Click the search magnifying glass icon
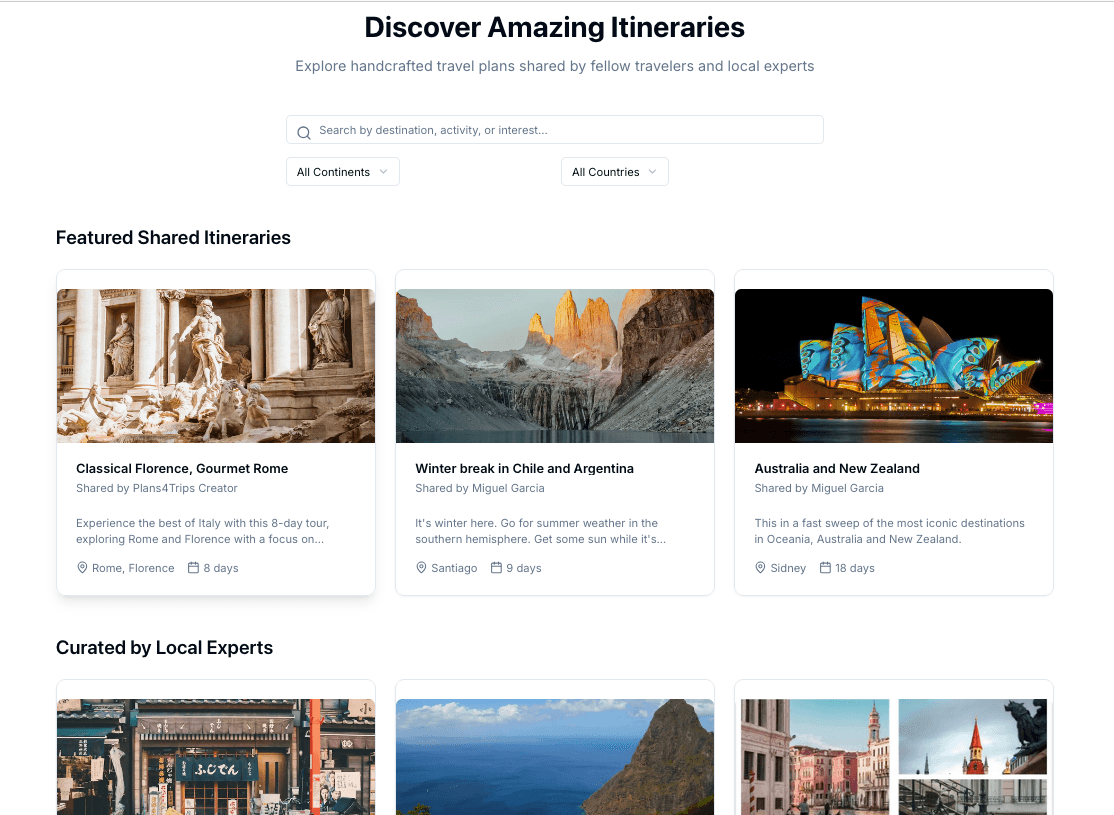This screenshot has width=1114, height=815. 303,132
